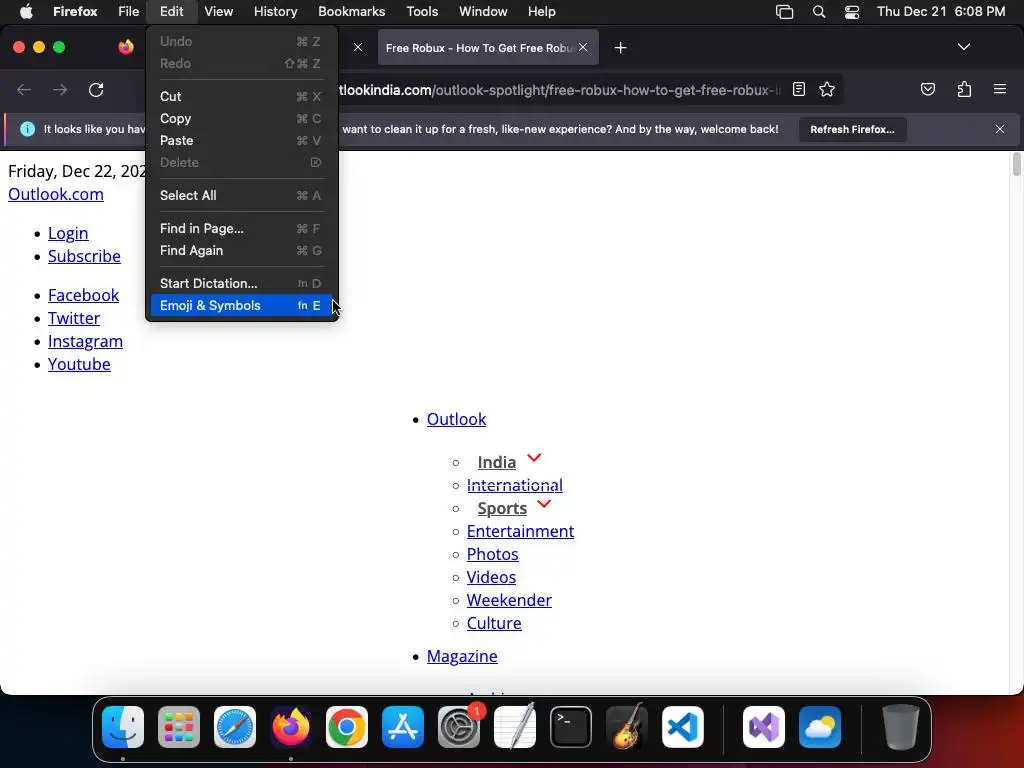Open the list all tabs dropdown arrow

963,47
